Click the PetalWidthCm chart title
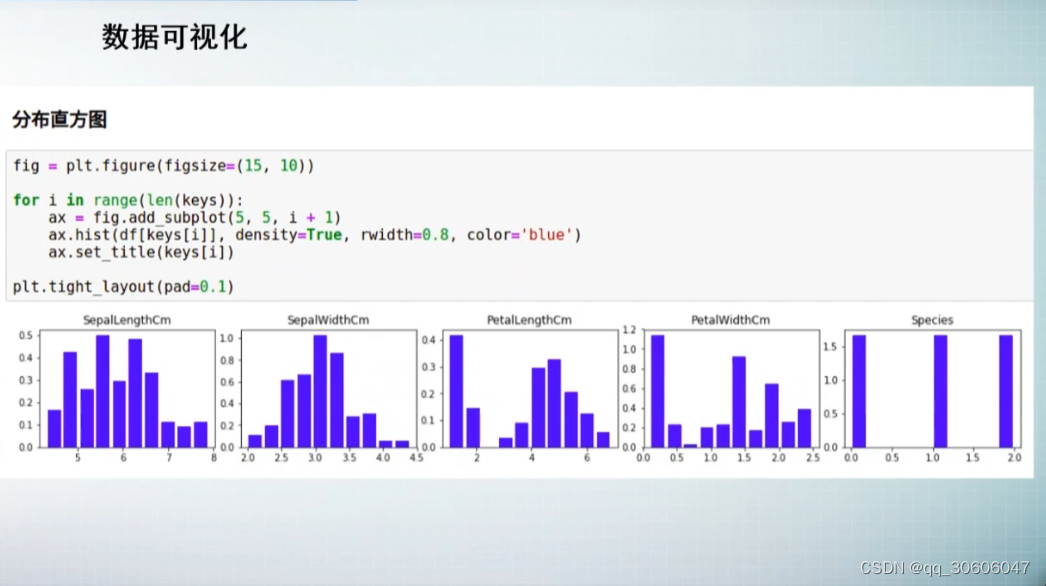 click(730, 320)
